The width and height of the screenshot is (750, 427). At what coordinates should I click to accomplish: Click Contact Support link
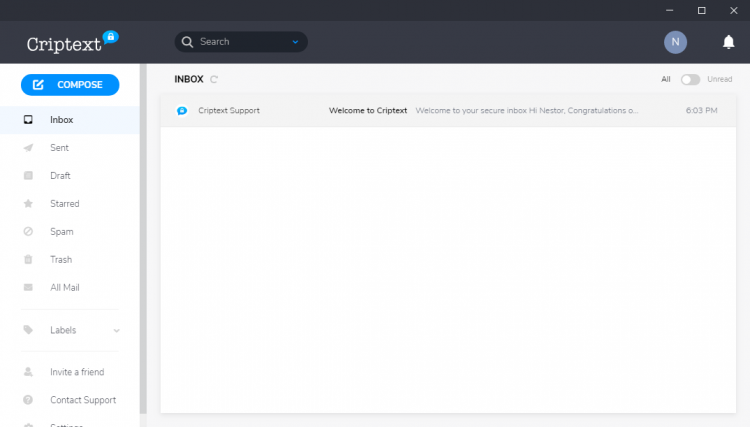83,400
